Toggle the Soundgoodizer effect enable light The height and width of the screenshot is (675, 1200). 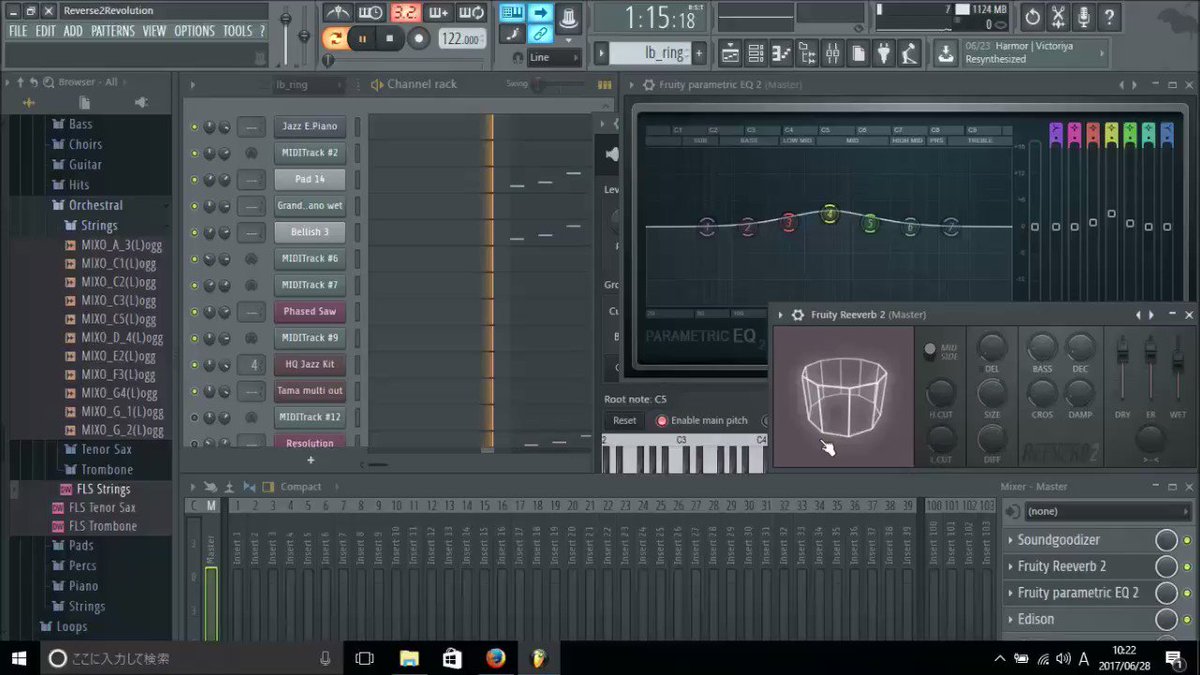[1187, 540]
